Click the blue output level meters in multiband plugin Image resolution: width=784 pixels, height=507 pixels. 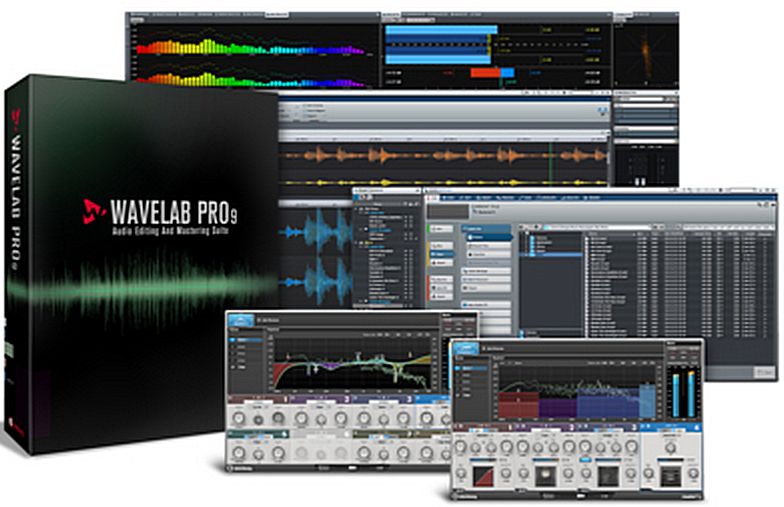pyautogui.click(x=684, y=394)
